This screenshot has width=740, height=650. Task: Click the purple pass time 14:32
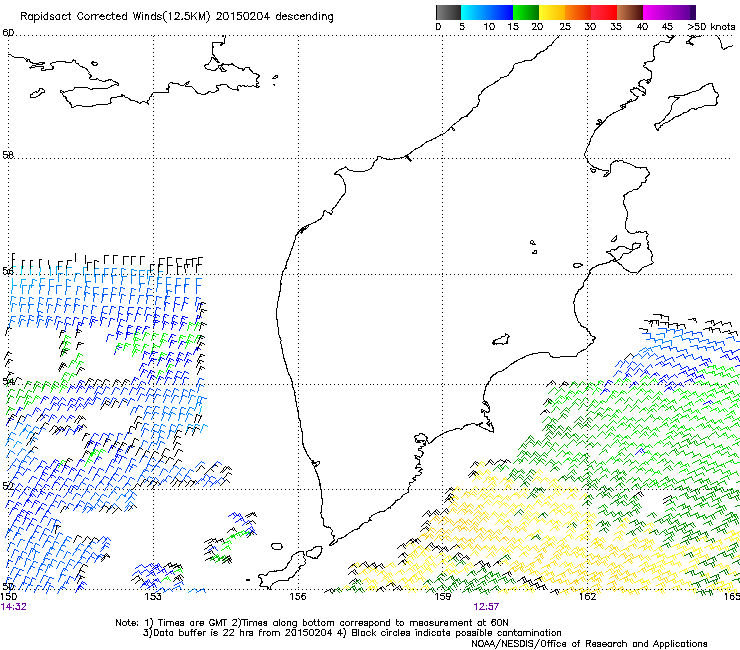coord(14,607)
